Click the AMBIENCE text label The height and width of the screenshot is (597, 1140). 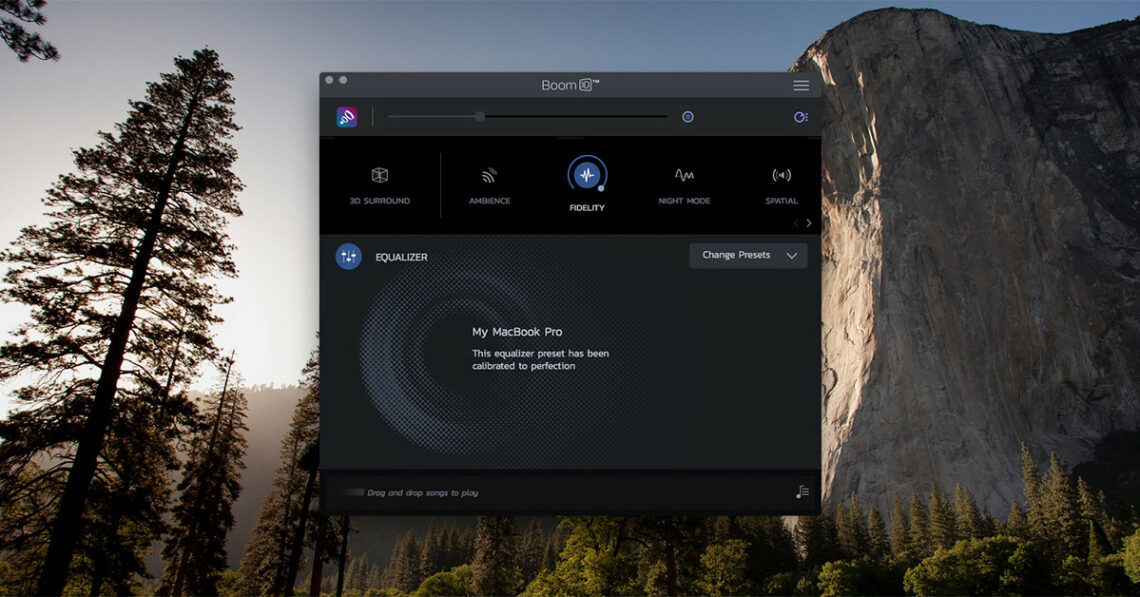coord(489,201)
